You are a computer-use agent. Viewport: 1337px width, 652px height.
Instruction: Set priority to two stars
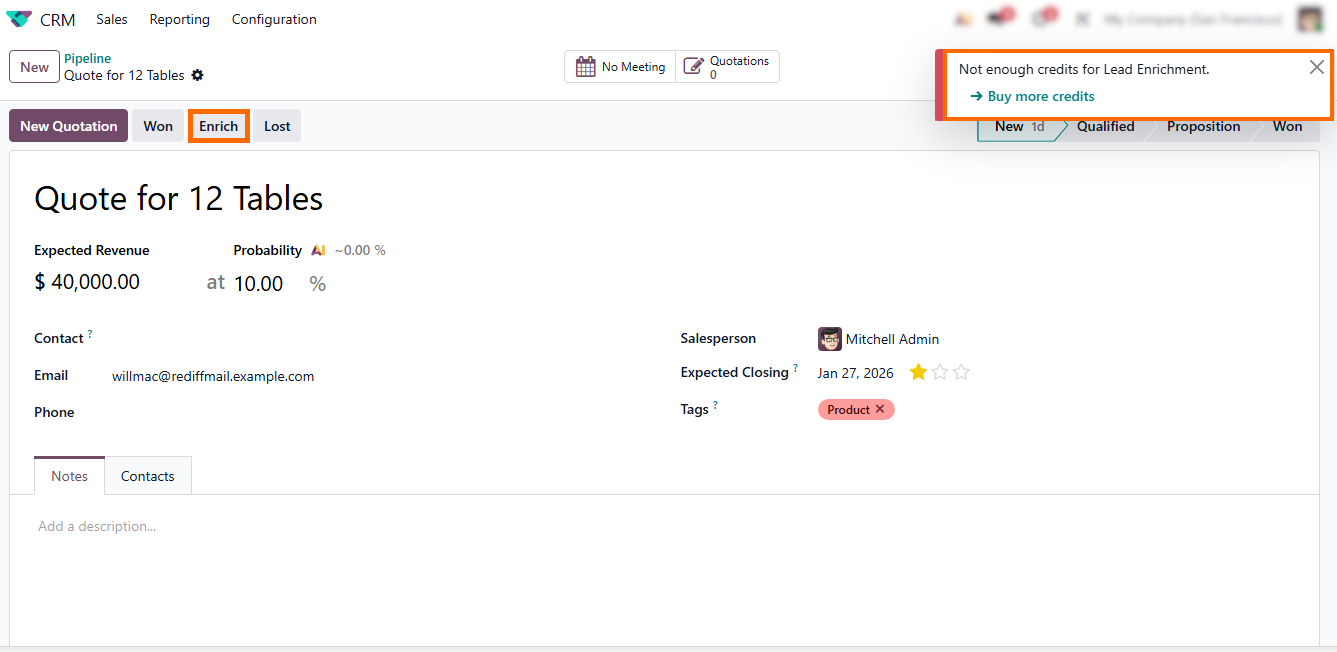[940, 373]
